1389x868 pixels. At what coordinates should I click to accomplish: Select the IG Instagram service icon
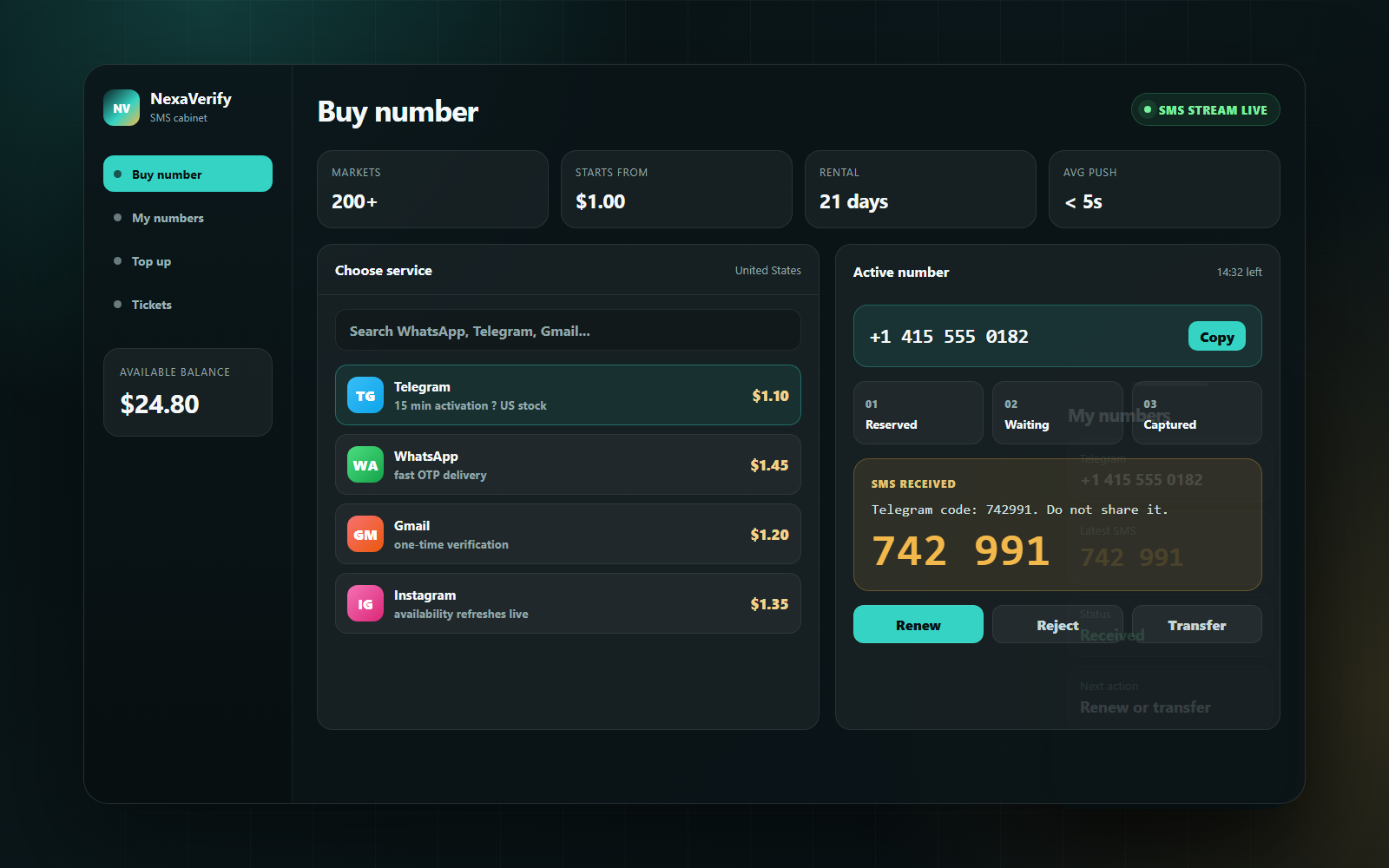(x=365, y=603)
